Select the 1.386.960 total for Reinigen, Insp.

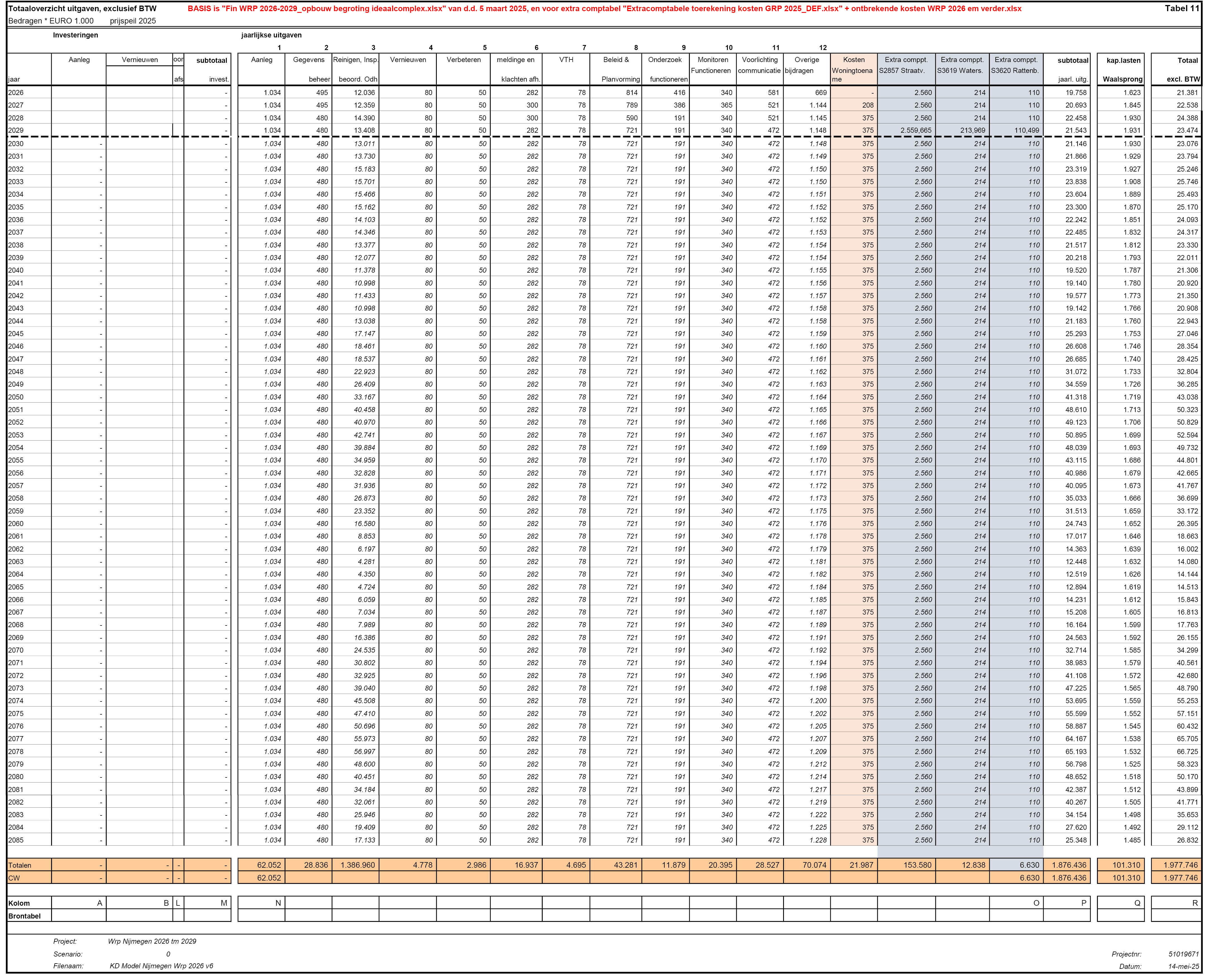pyautogui.click(x=358, y=865)
